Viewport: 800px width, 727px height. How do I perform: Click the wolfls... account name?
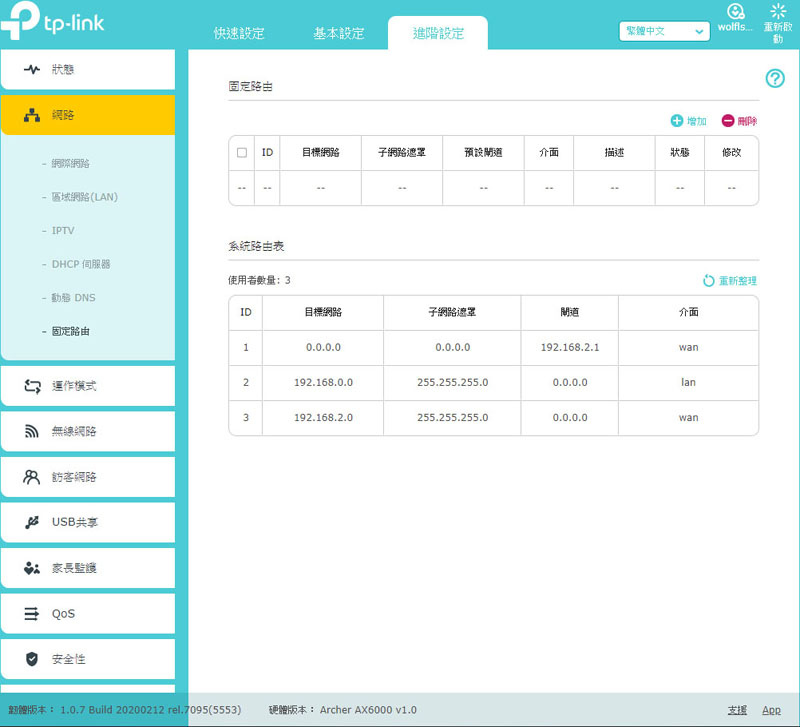coord(735,27)
